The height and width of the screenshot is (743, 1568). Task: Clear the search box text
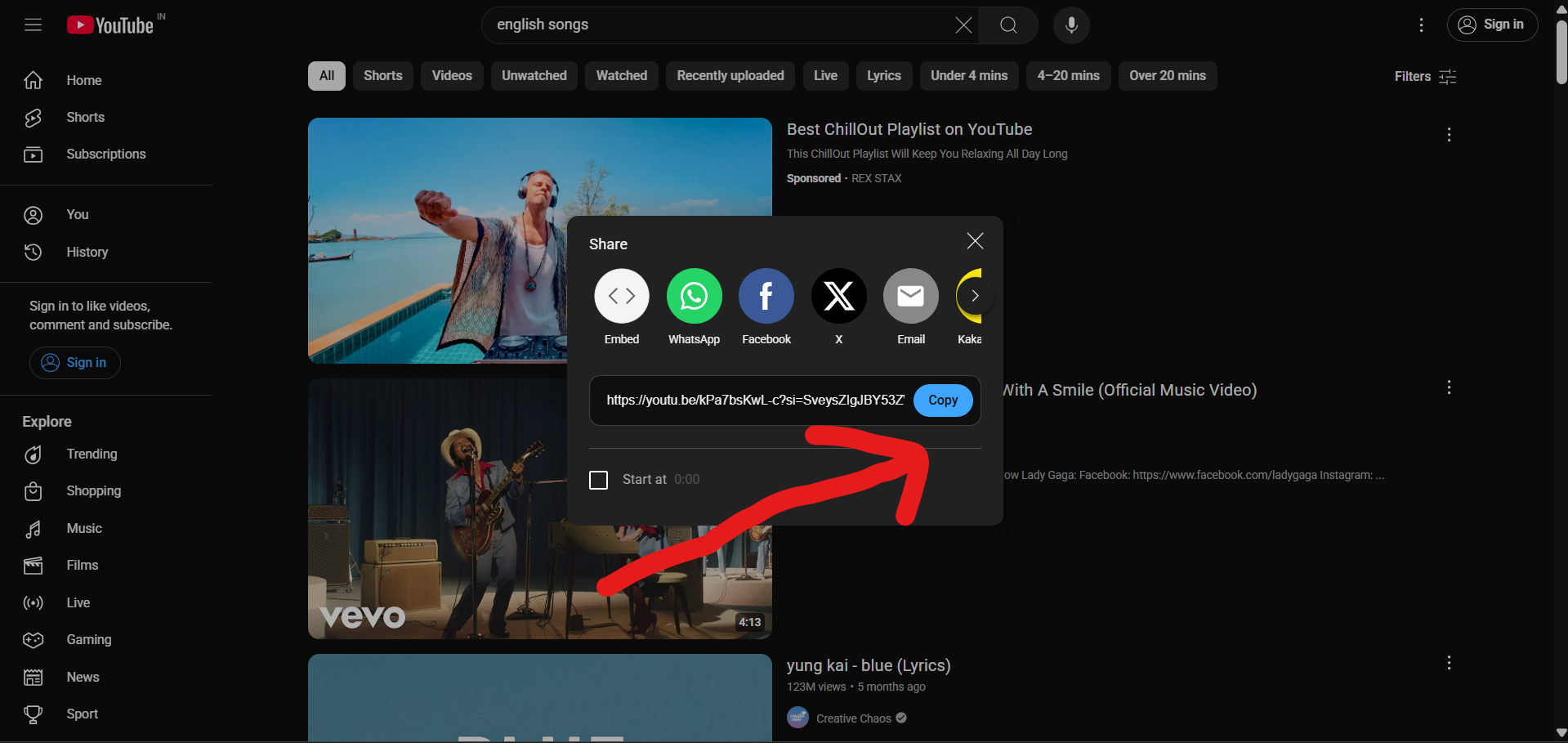point(963,25)
